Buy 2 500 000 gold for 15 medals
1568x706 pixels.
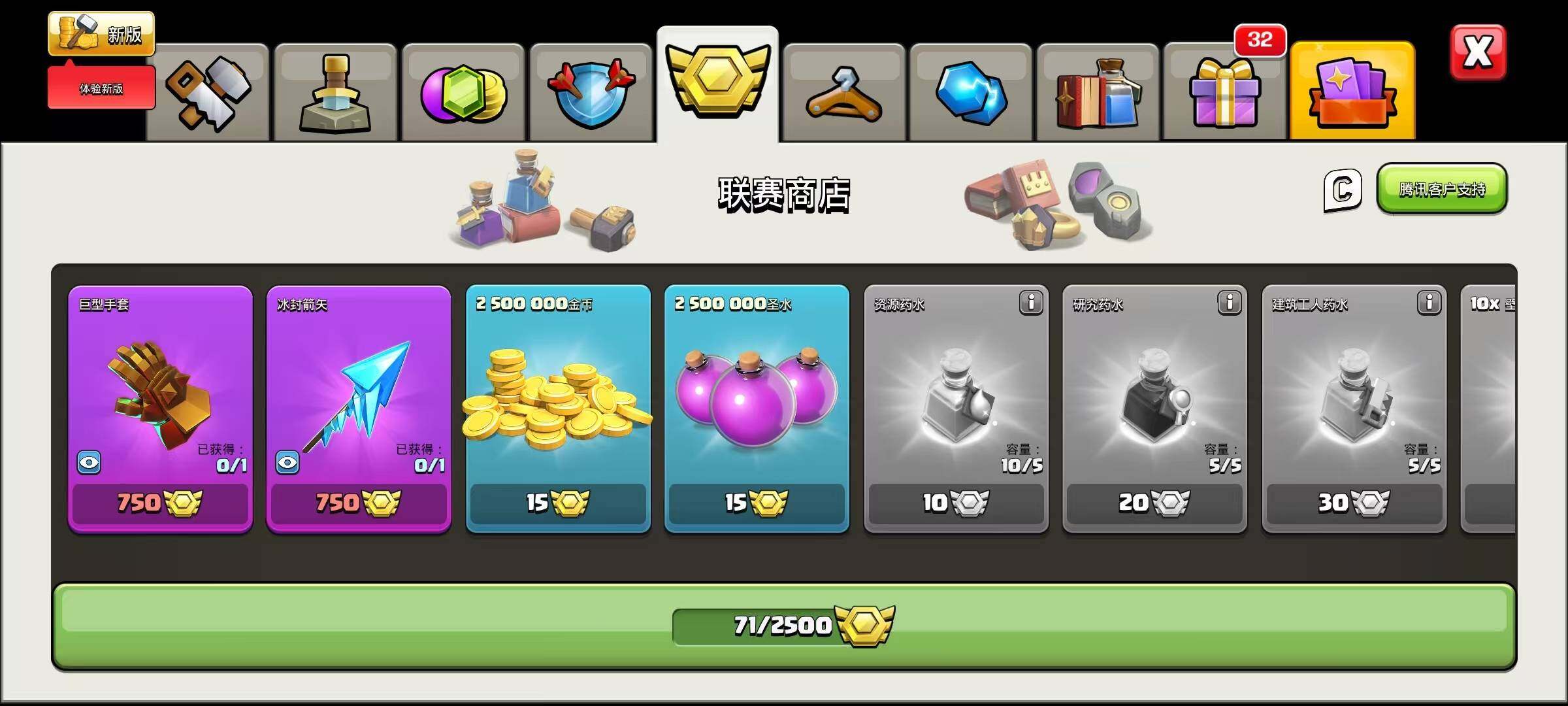pos(558,502)
